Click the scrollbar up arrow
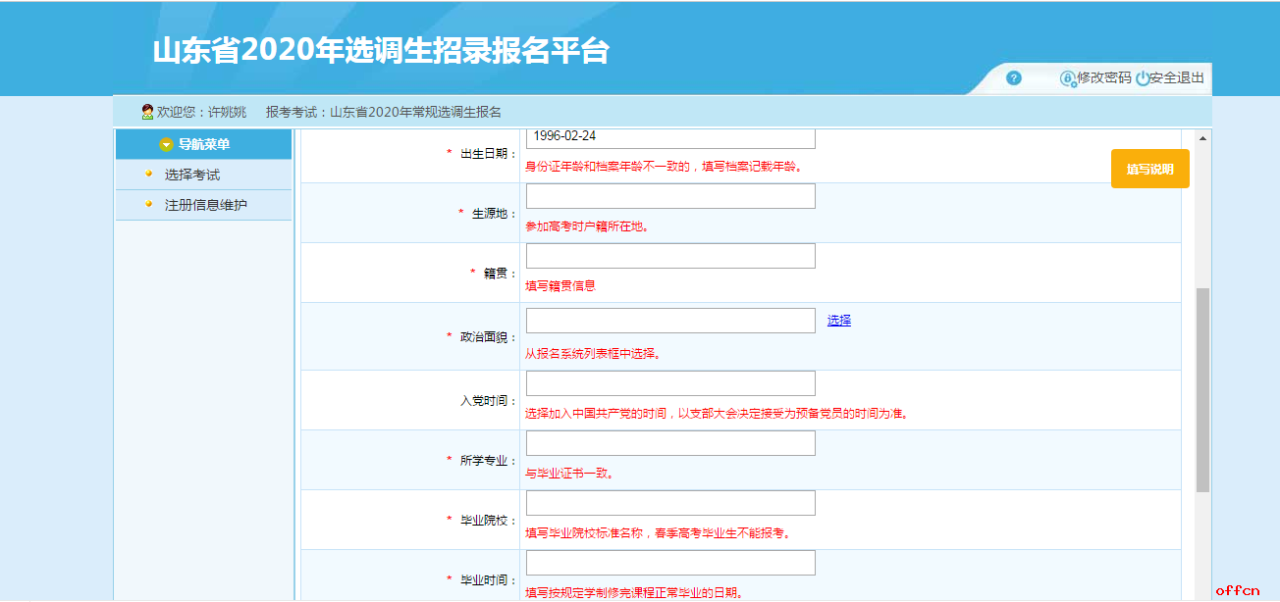The image size is (1280, 602). coord(1202,137)
